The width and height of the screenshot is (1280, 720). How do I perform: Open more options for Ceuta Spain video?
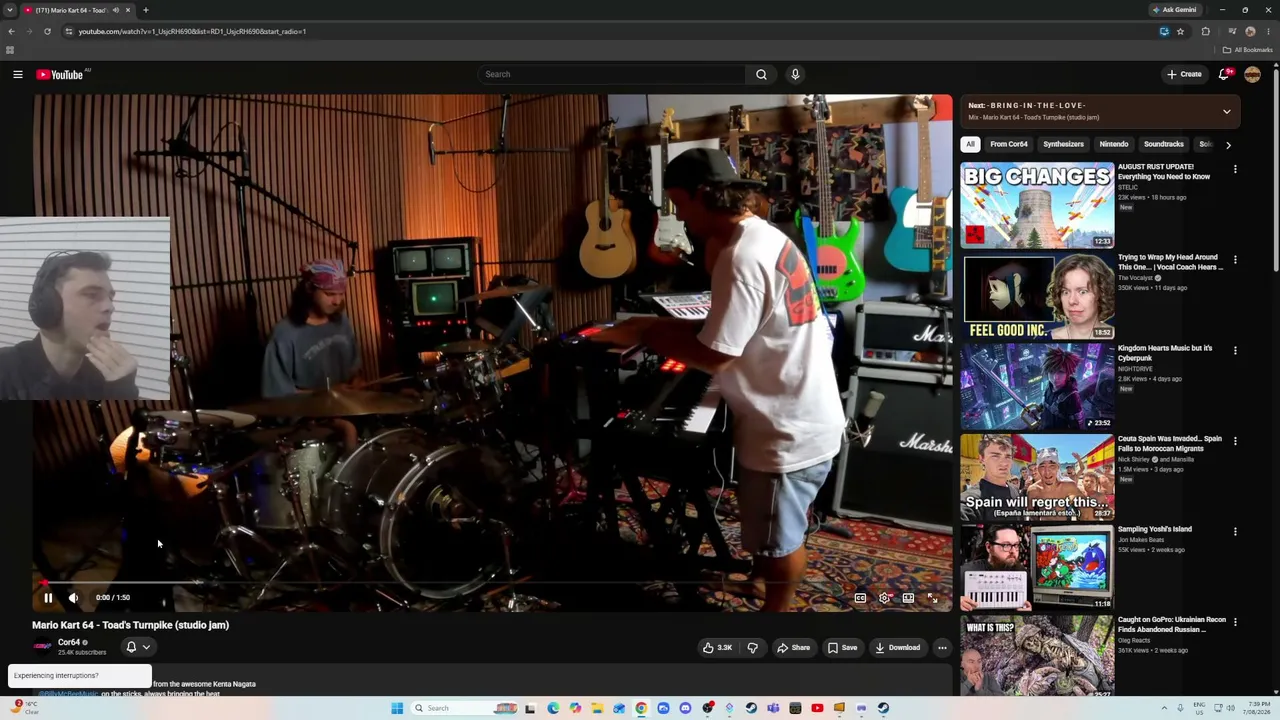1235,441
